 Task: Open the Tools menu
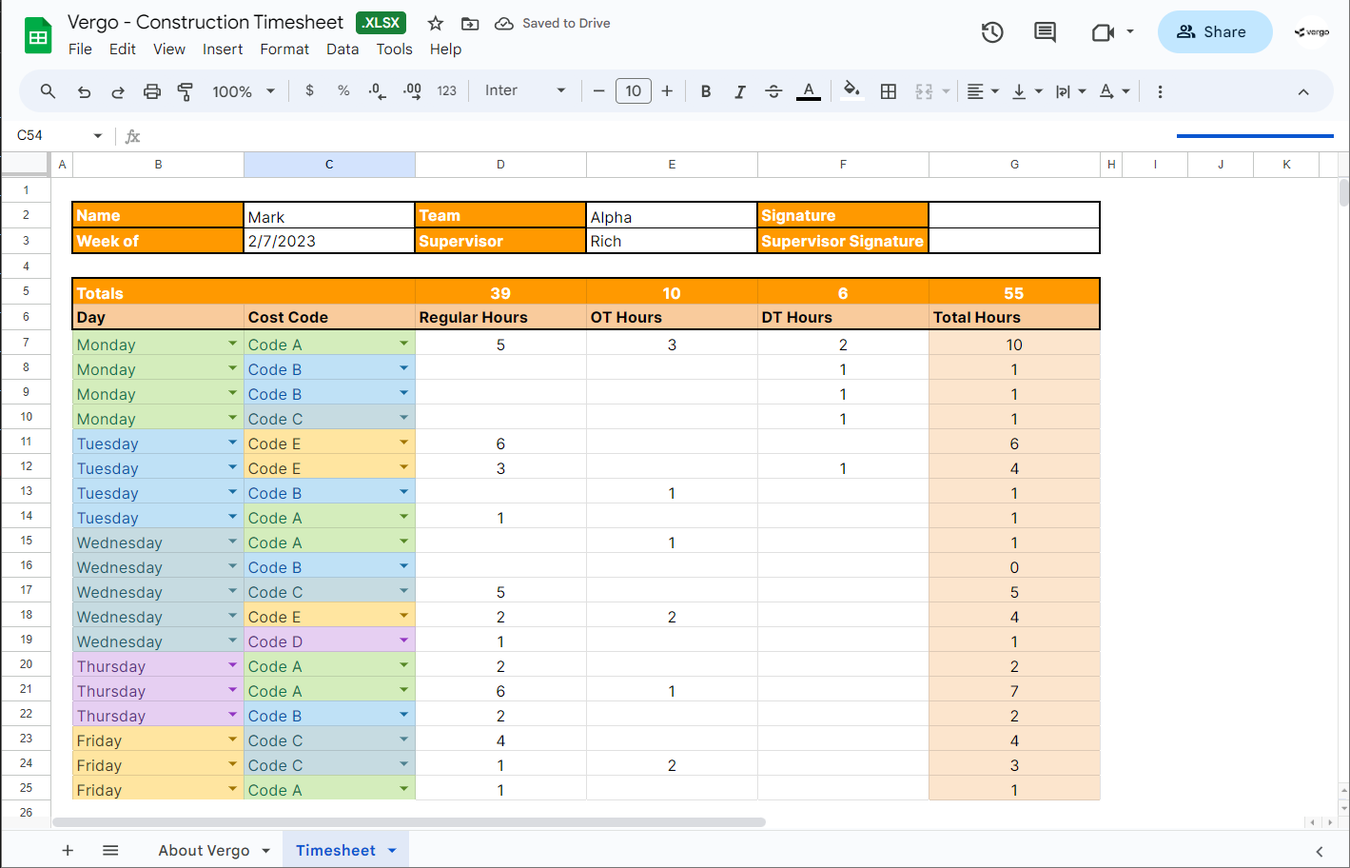pyautogui.click(x=394, y=49)
